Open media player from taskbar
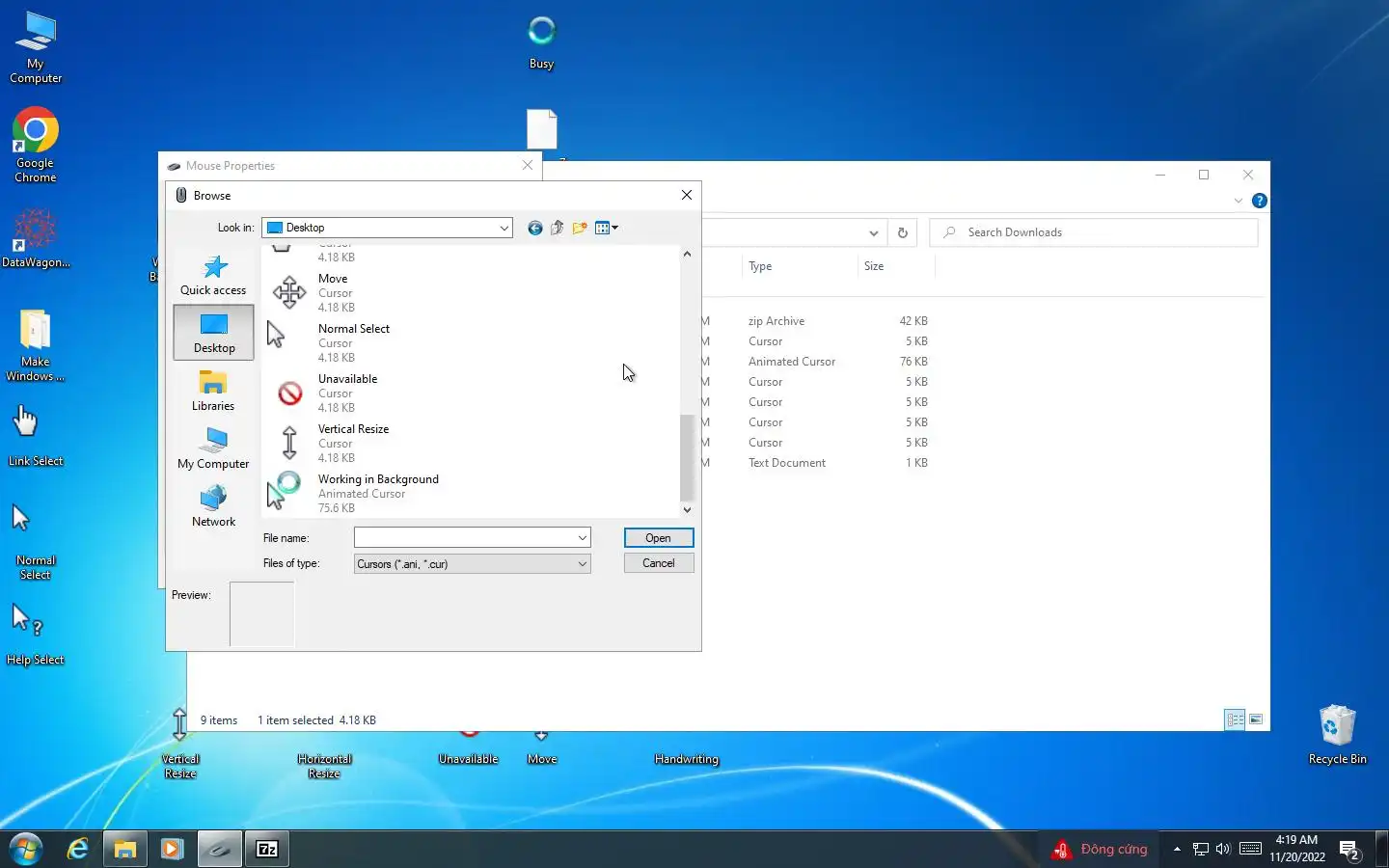This screenshot has width=1389, height=868. pos(172,849)
